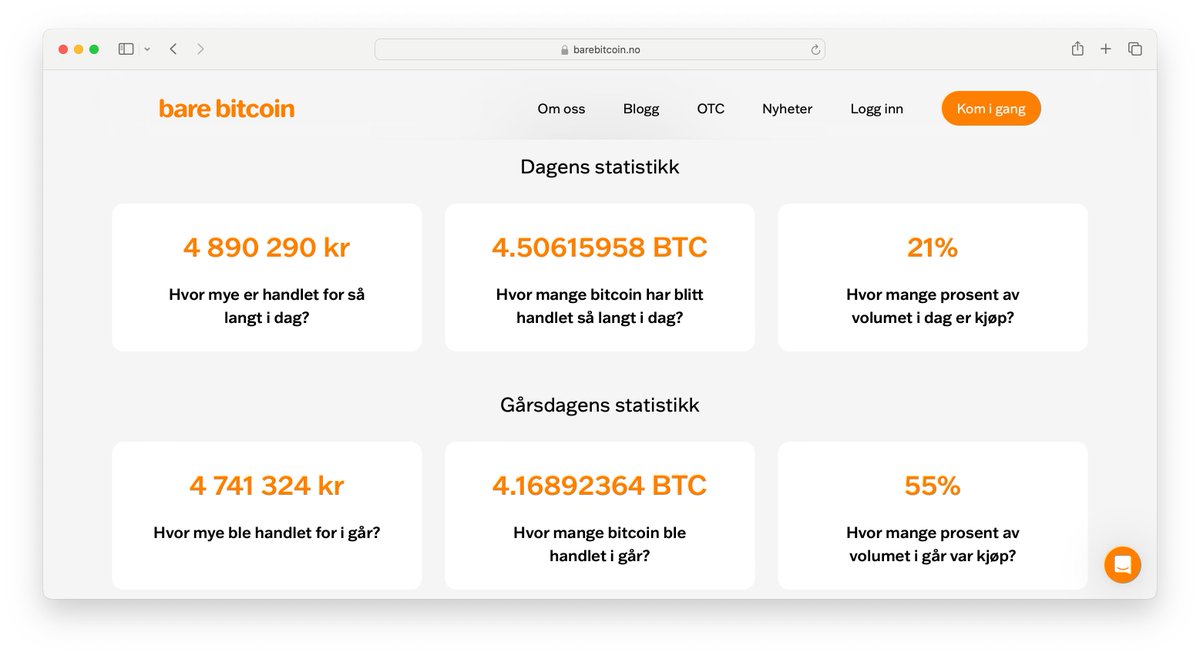The image size is (1200, 656).
Task: Open the Nyheter page
Action: click(787, 108)
